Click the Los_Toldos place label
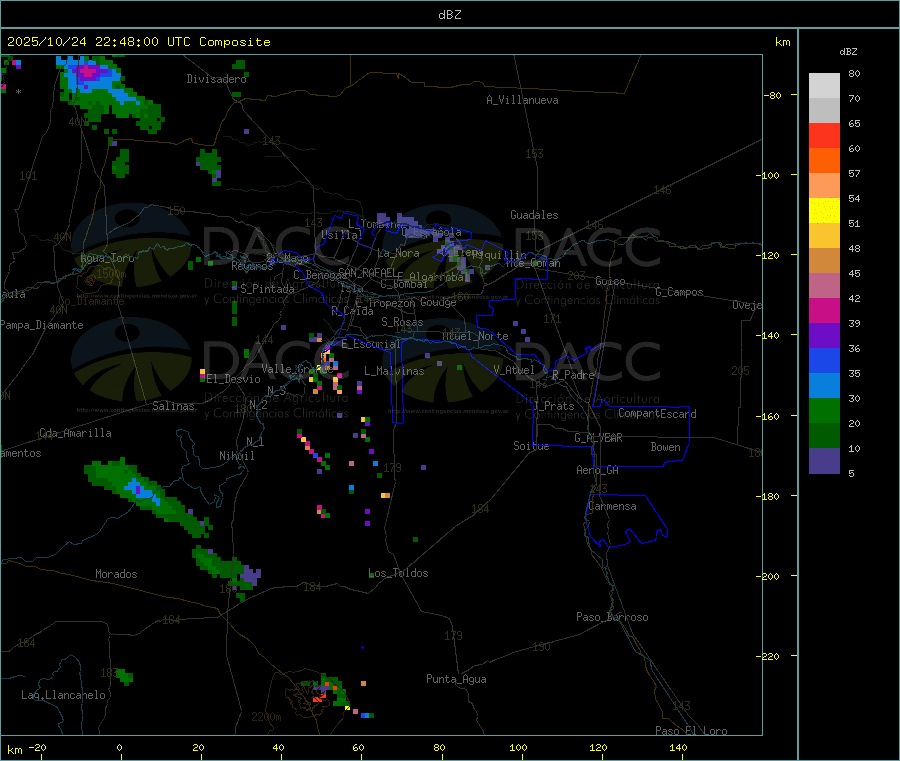The height and width of the screenshot is (761, 900). tap(398, 573)
